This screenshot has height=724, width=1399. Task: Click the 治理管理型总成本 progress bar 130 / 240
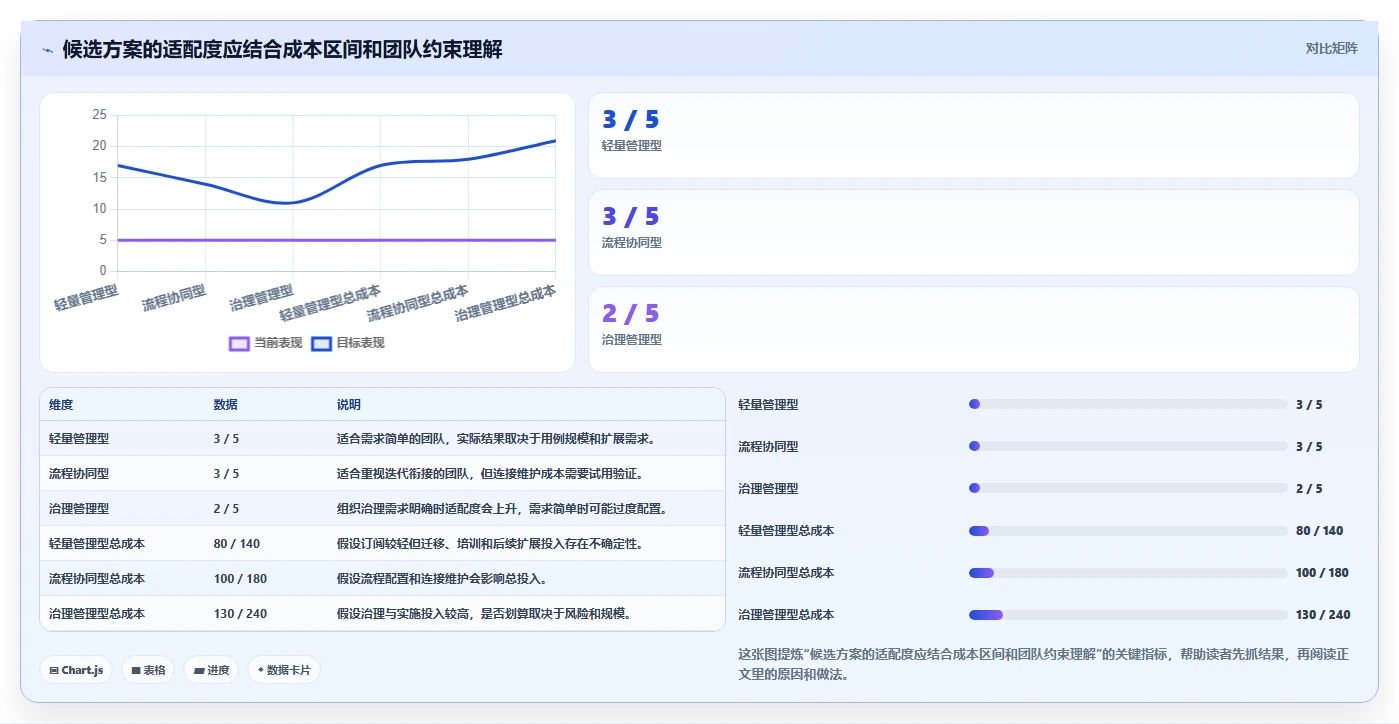pos(1128,615)
